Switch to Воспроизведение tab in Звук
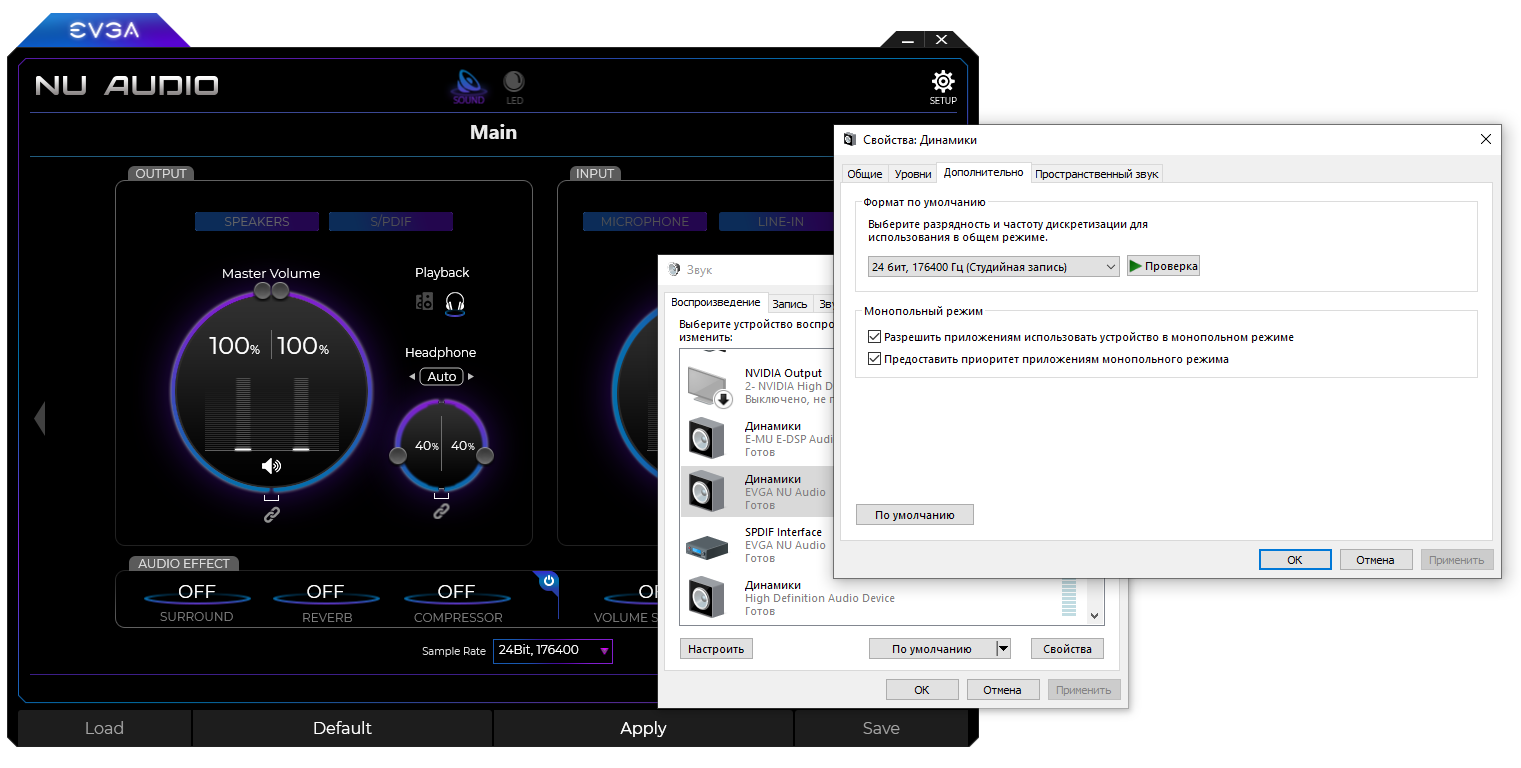The image size is (1521, 768). point(715,302)
